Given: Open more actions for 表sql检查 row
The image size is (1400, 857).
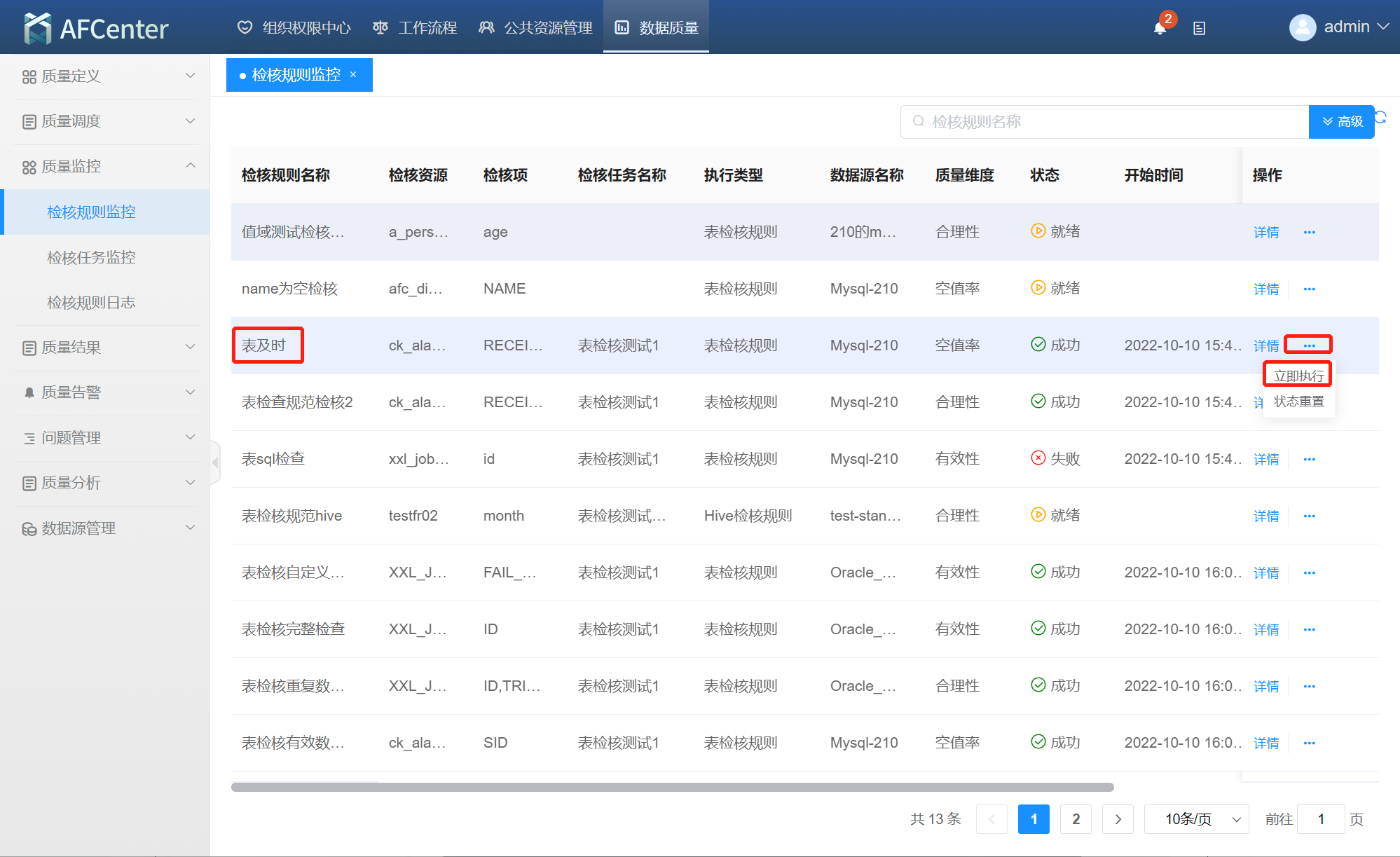Looking at the screenshot, I should [1309, 460].
